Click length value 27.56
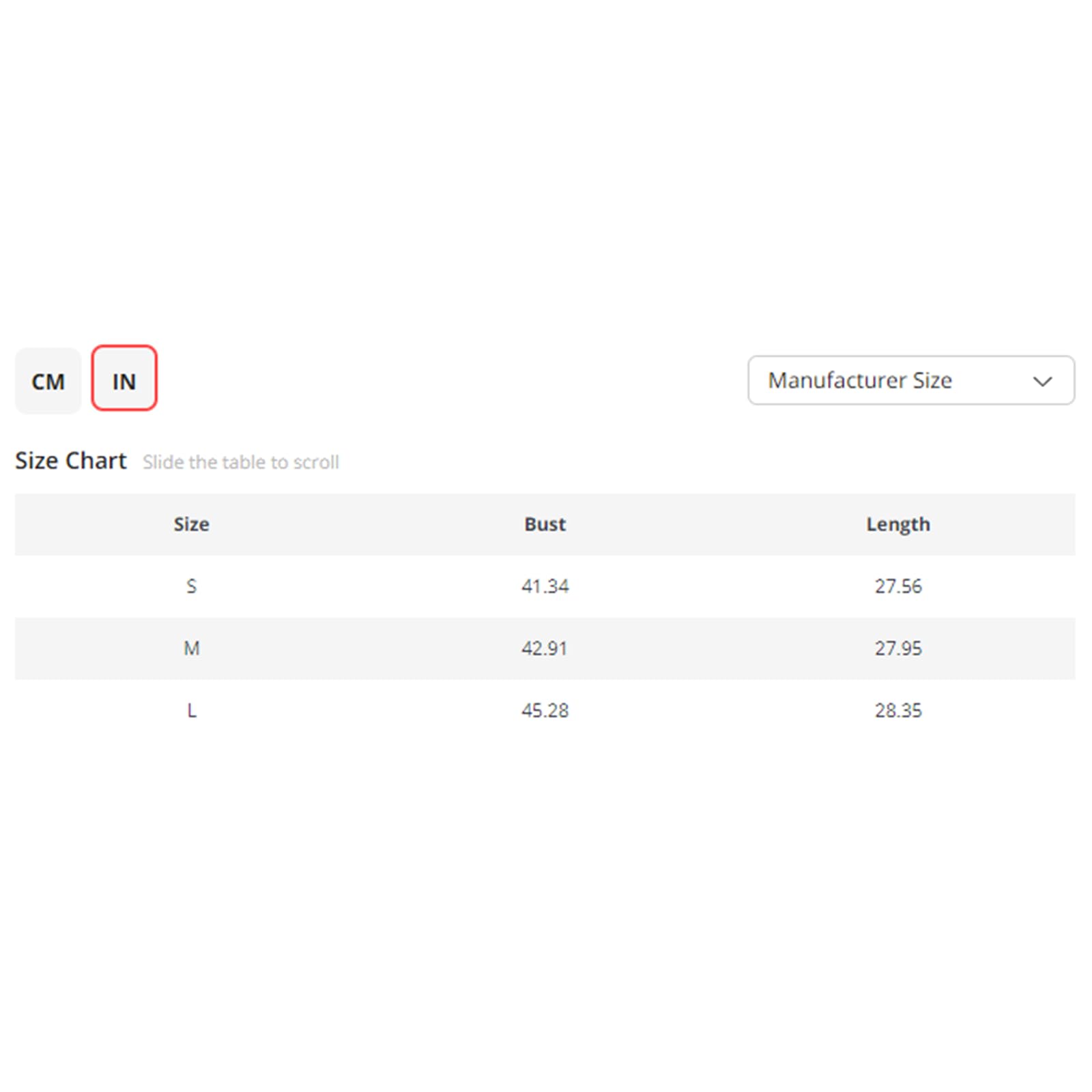 tap(898, 586)
